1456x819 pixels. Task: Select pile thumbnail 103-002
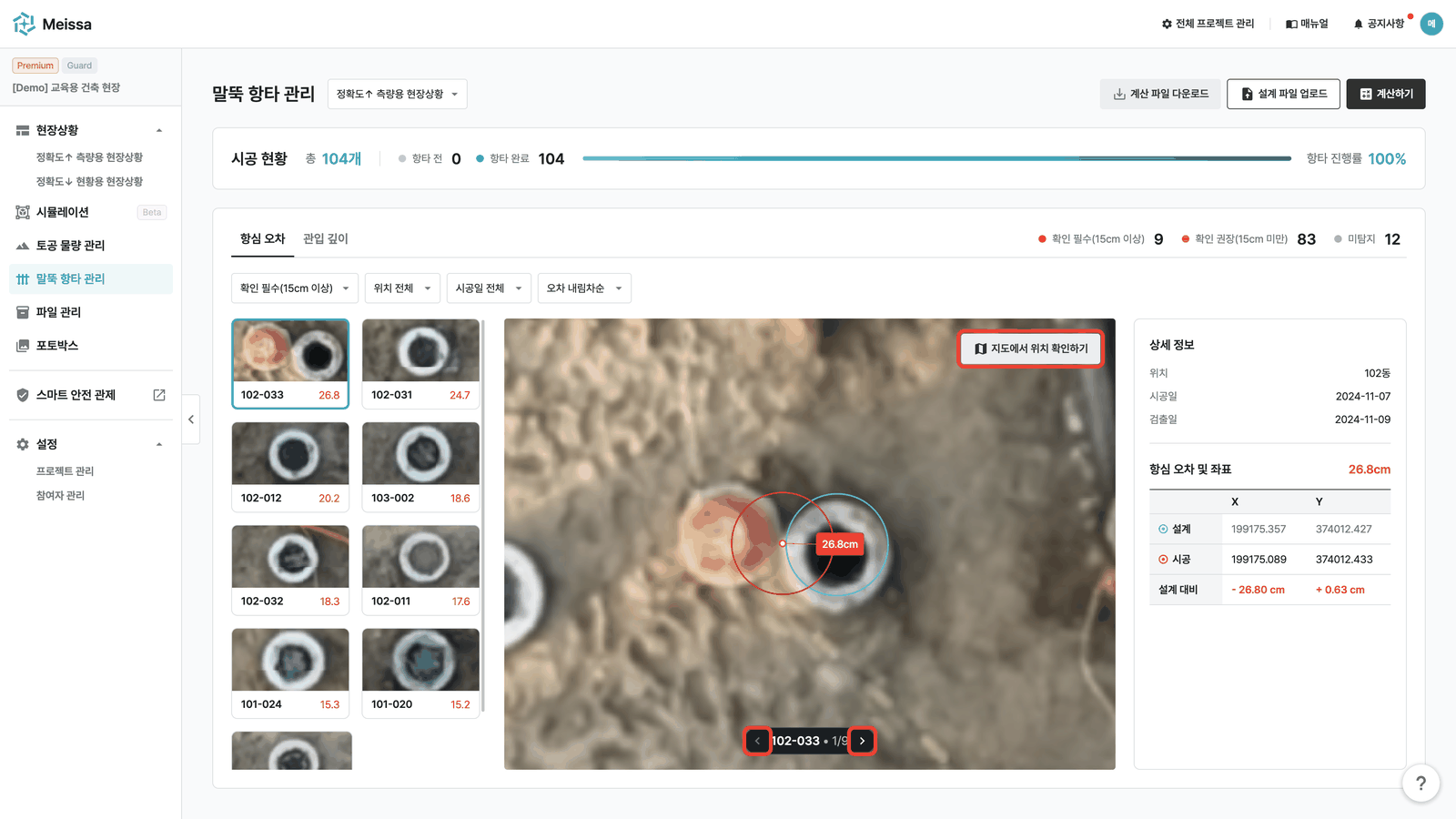tap(420, 467)
